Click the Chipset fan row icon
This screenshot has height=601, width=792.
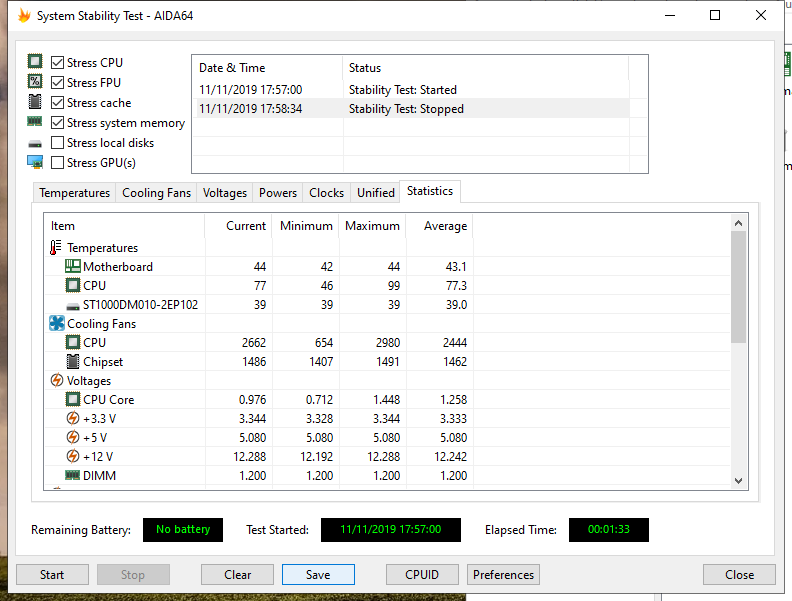point(73,362)
